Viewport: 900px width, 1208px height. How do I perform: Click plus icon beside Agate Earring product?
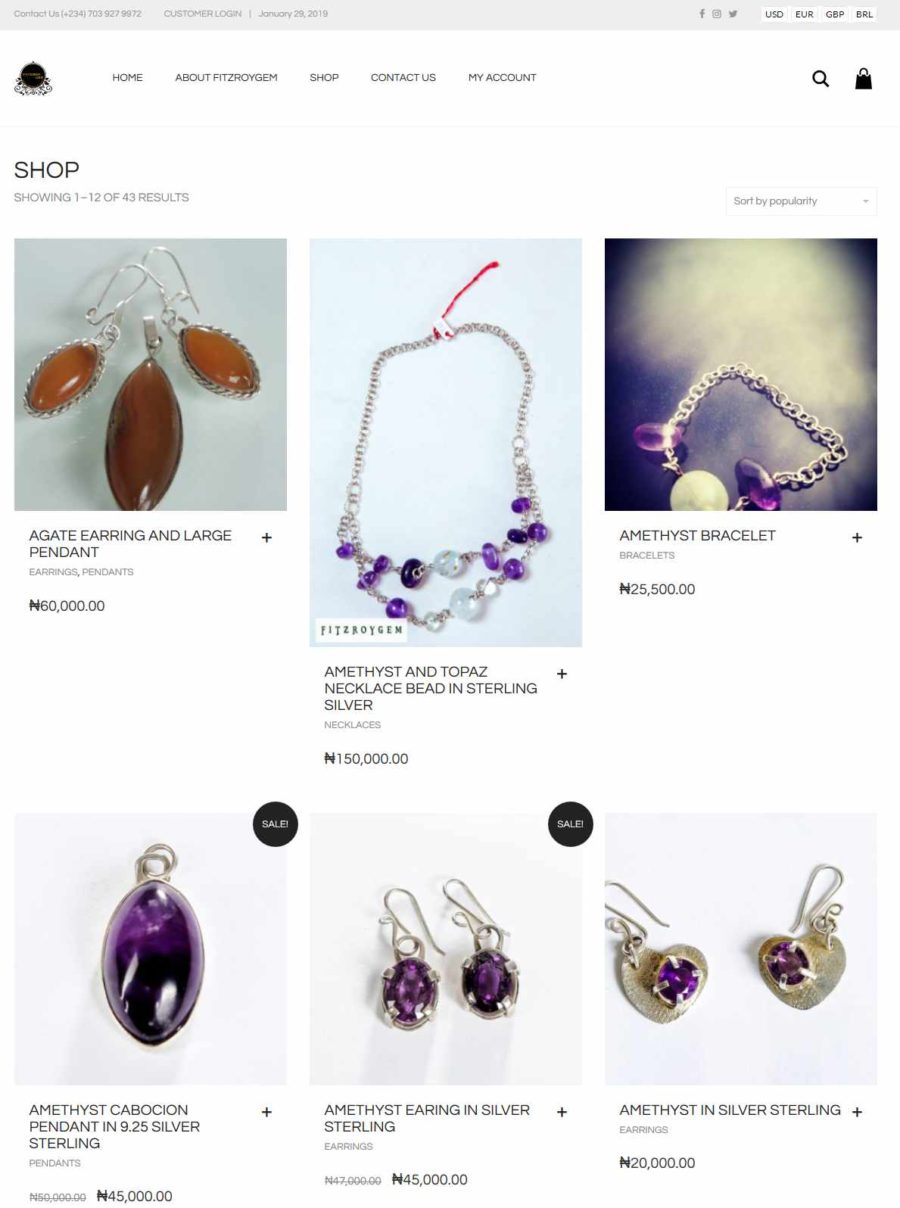(x=267, y=538)
